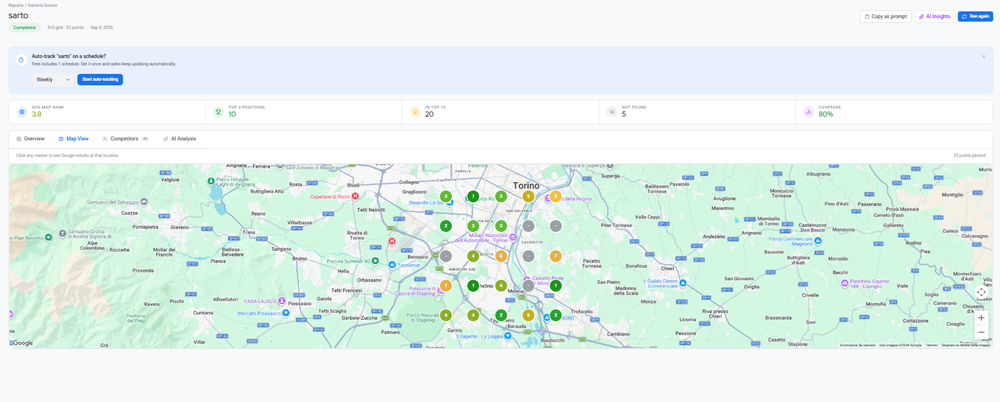Screen dimensions: 1000x402
Task: Click the Google logo on the map
Action: click(x=22, y=343)
